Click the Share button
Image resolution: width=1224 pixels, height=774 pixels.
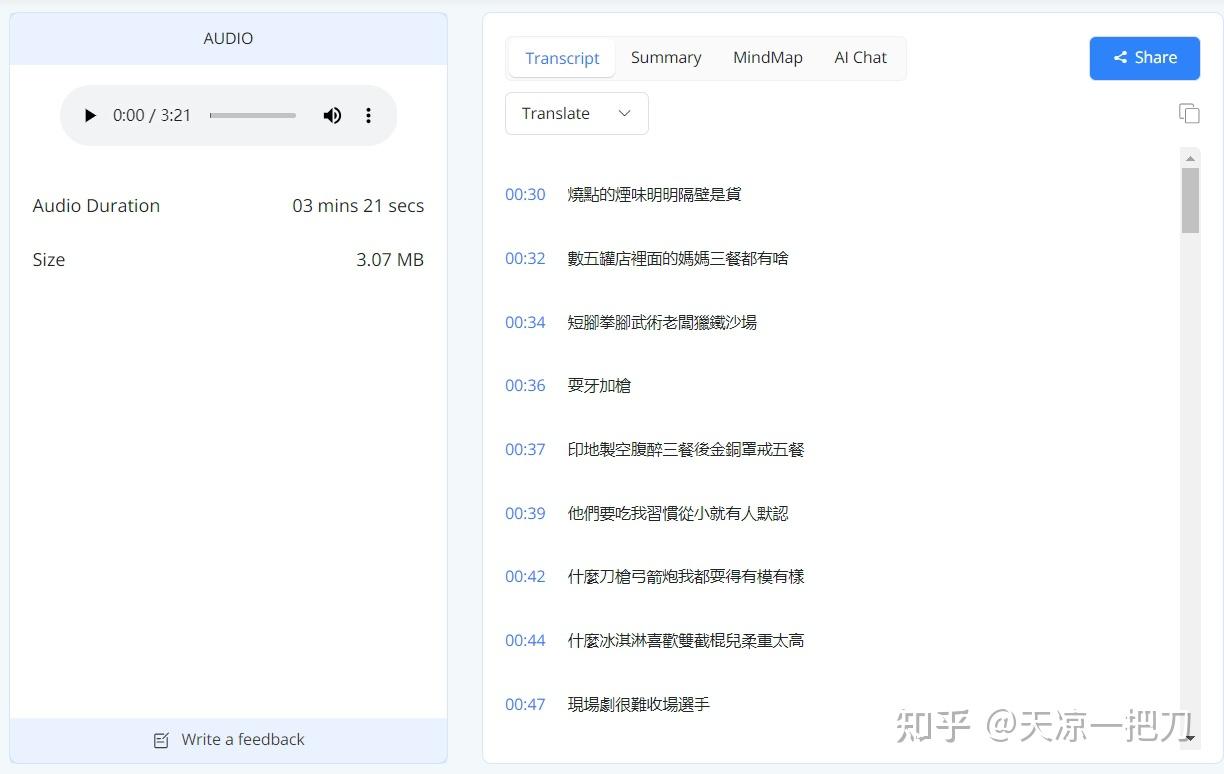1145,58
